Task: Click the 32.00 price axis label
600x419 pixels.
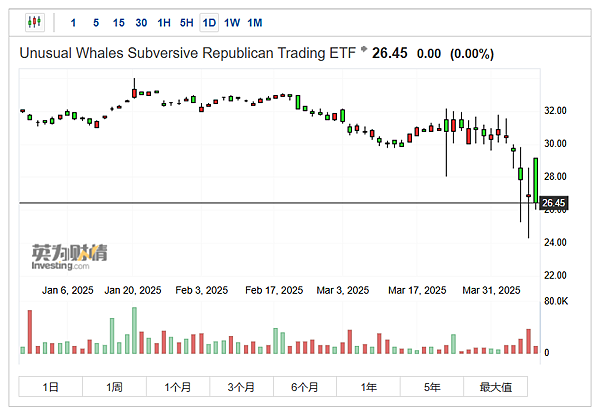Action: pos(555,111)
